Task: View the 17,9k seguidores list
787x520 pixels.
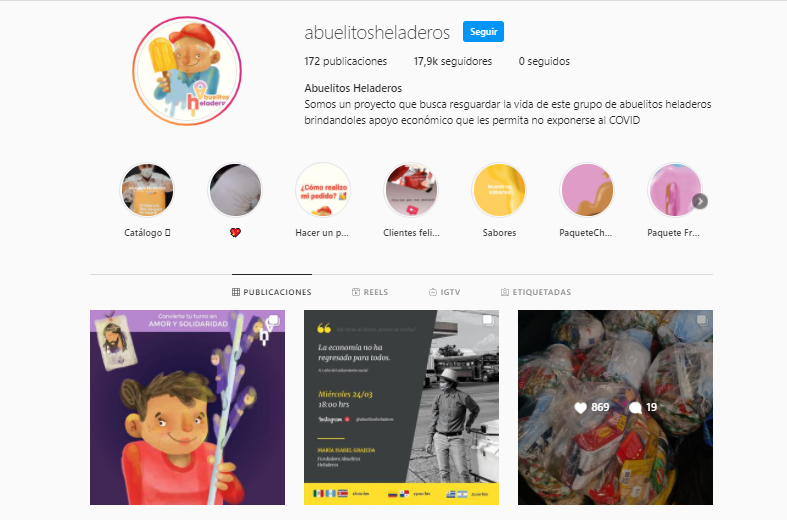Action: pyautogui.click(x=453, y=61)
